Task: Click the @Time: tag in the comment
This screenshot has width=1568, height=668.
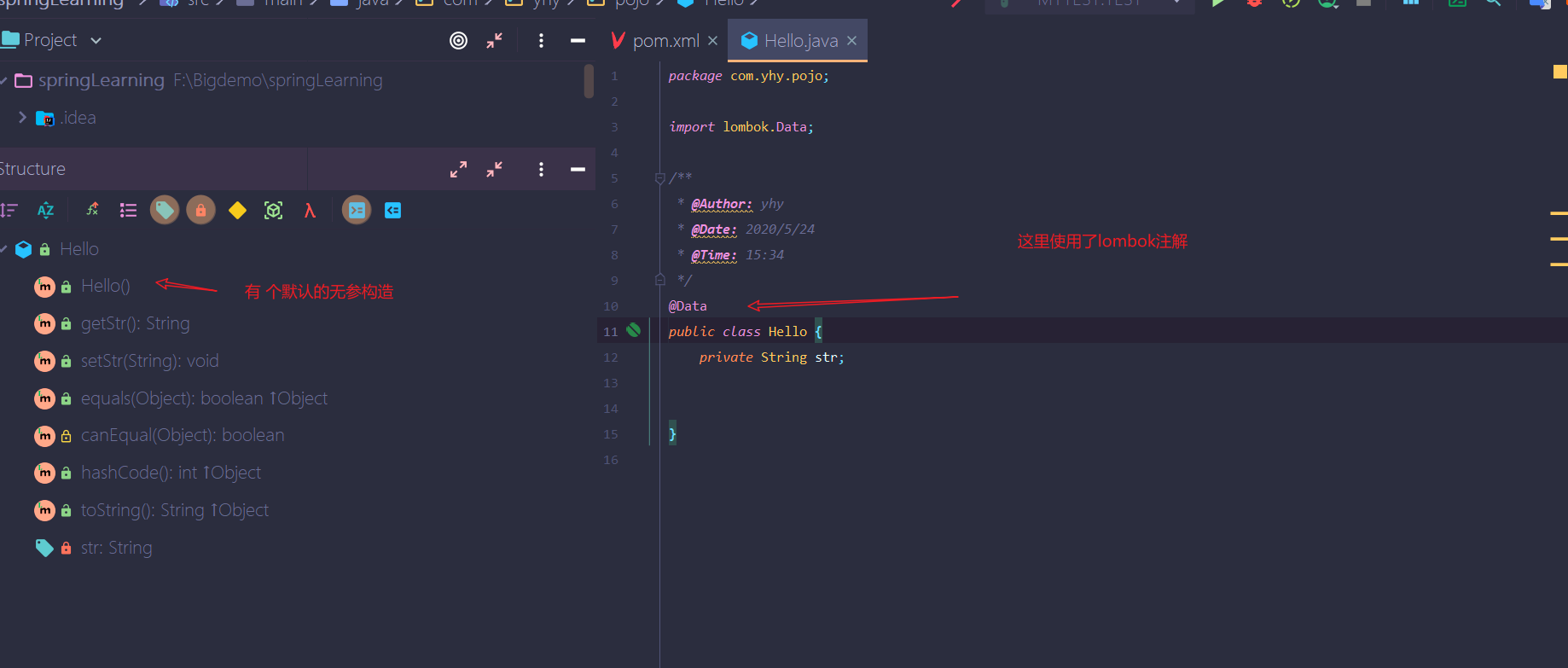Action: coord(714,255)
